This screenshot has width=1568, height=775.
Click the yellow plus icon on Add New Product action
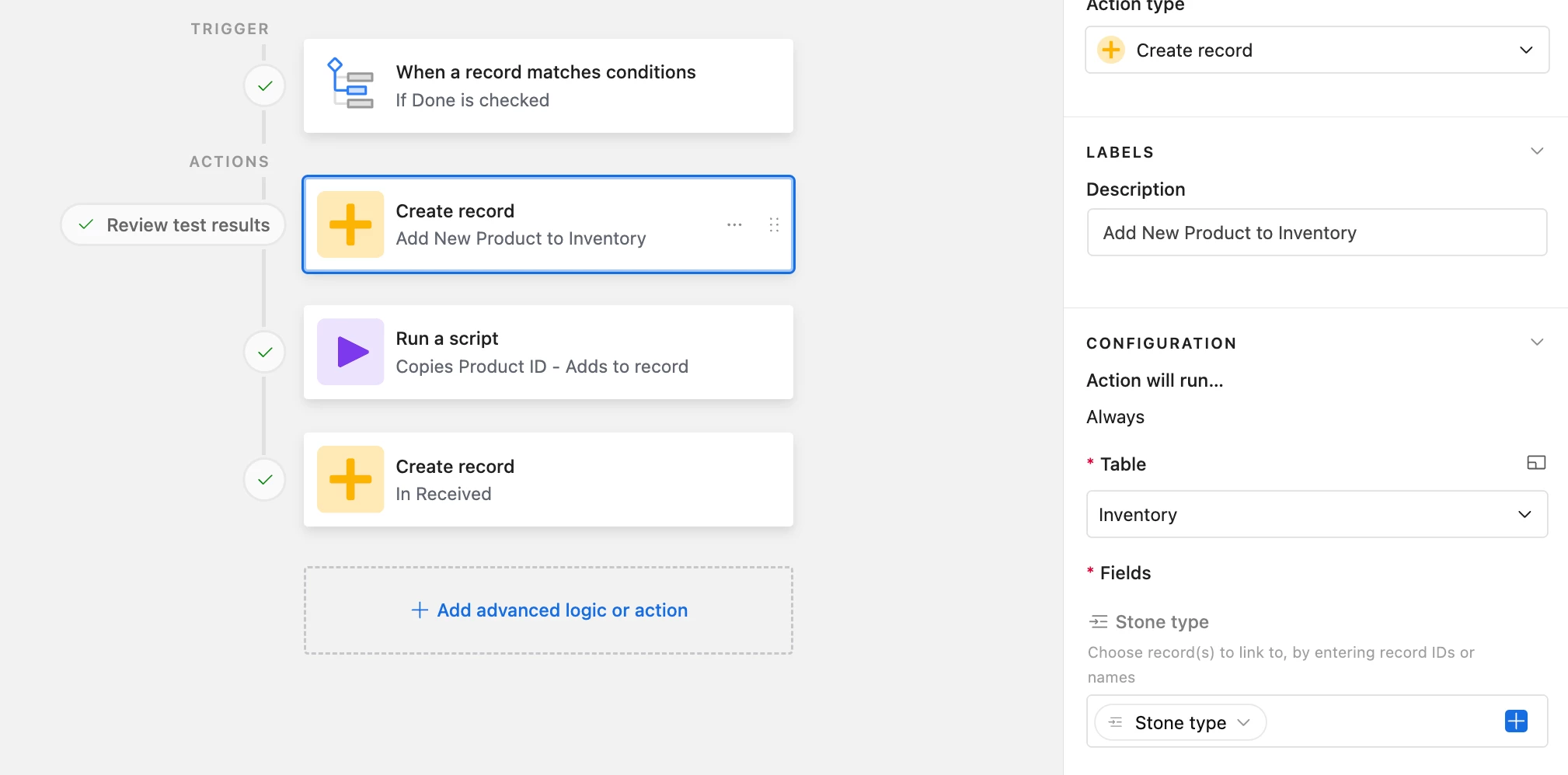350,224
